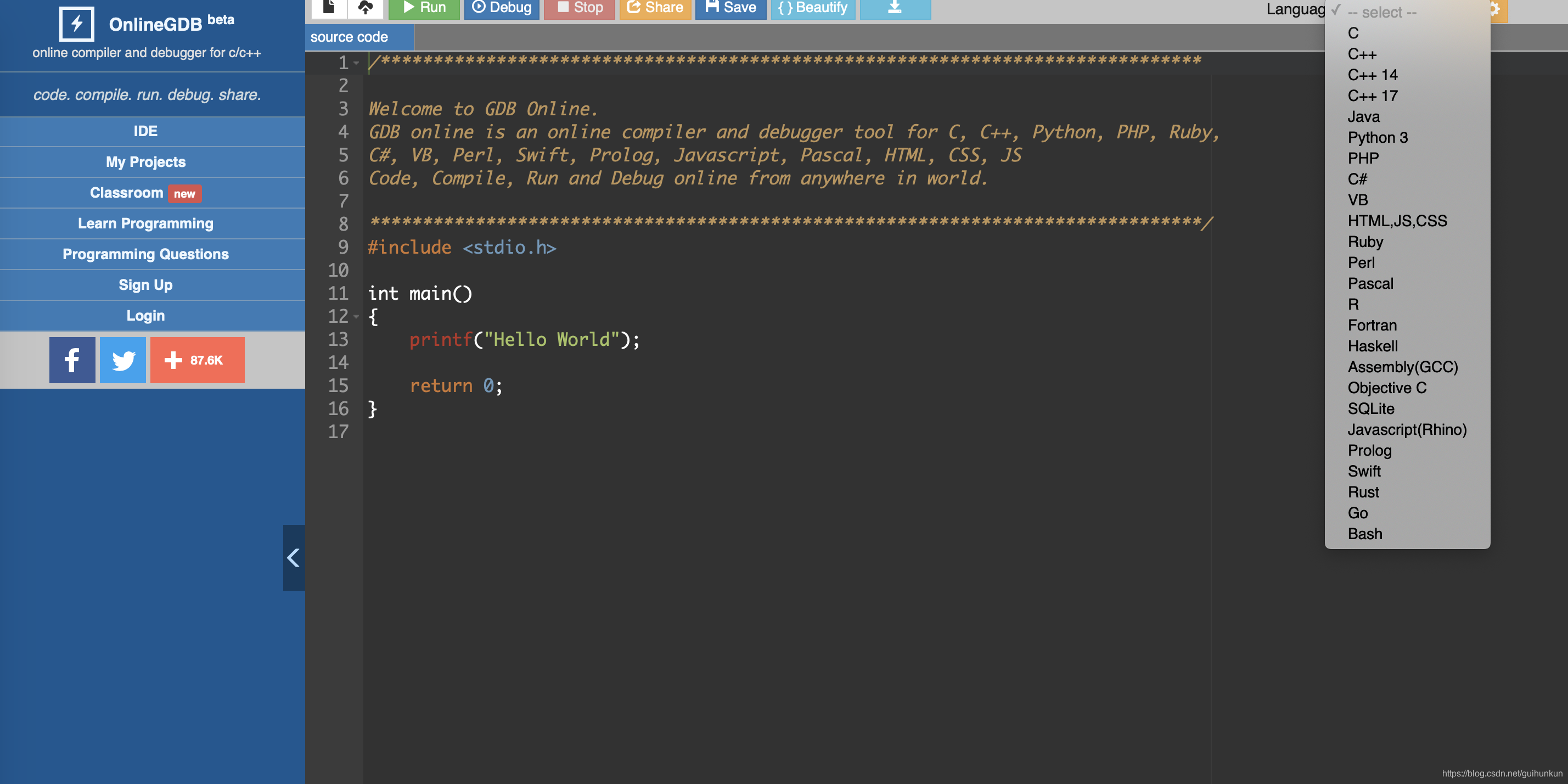
Task: Share on Facebook via icon
Action: click(x=72, y=360)
